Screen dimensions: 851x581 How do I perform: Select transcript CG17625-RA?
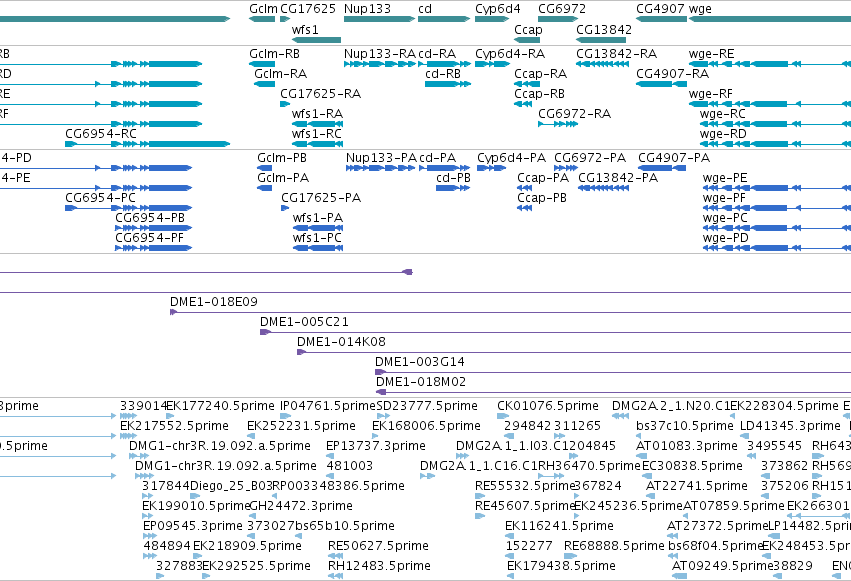(x=320, y=94)
